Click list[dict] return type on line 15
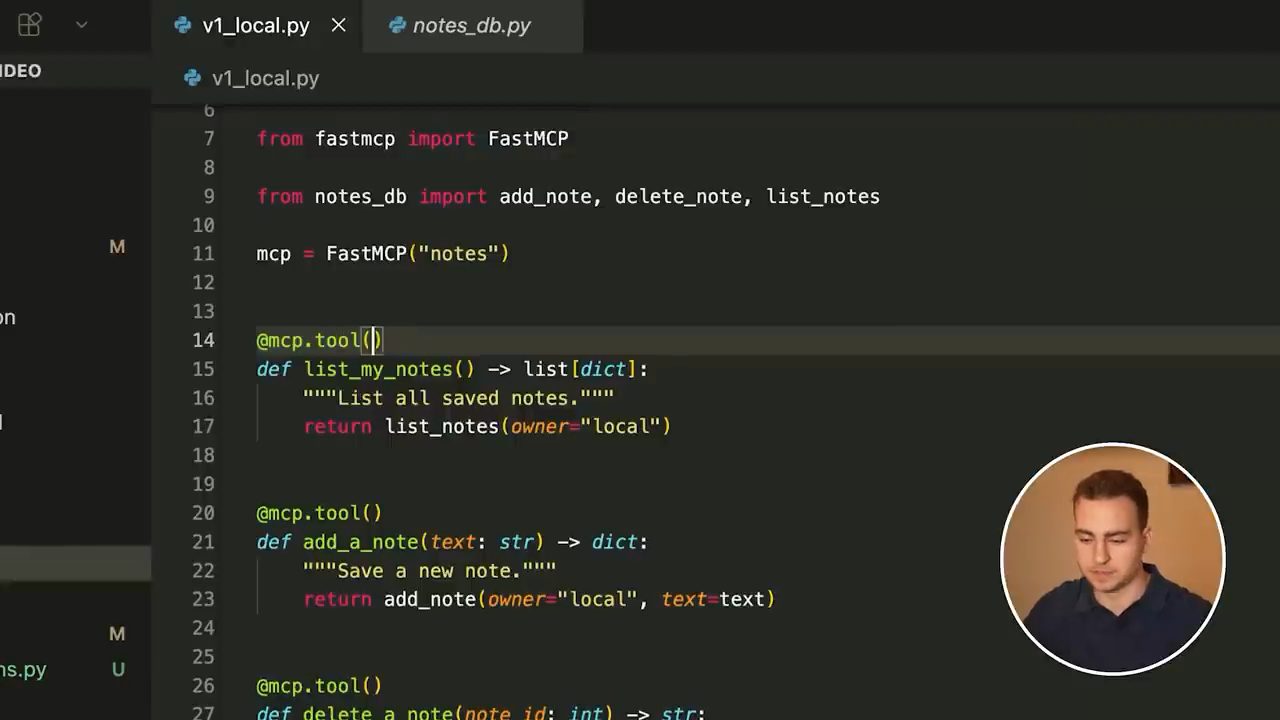This screenshot has width=1280, height=720. (x=579, y=369)
